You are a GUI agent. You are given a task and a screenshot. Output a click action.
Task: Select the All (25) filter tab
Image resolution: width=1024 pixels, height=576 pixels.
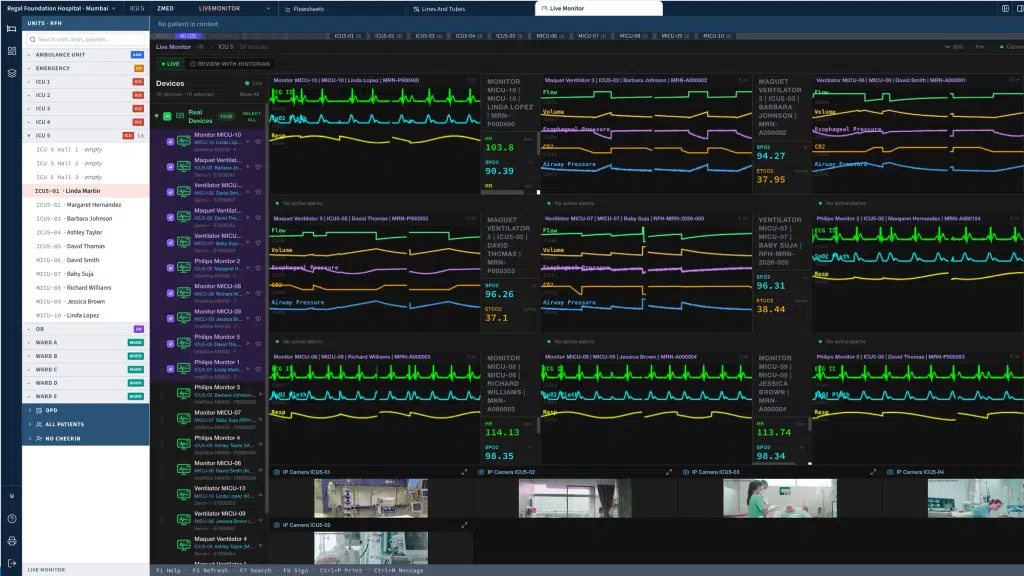coord(188,36)
